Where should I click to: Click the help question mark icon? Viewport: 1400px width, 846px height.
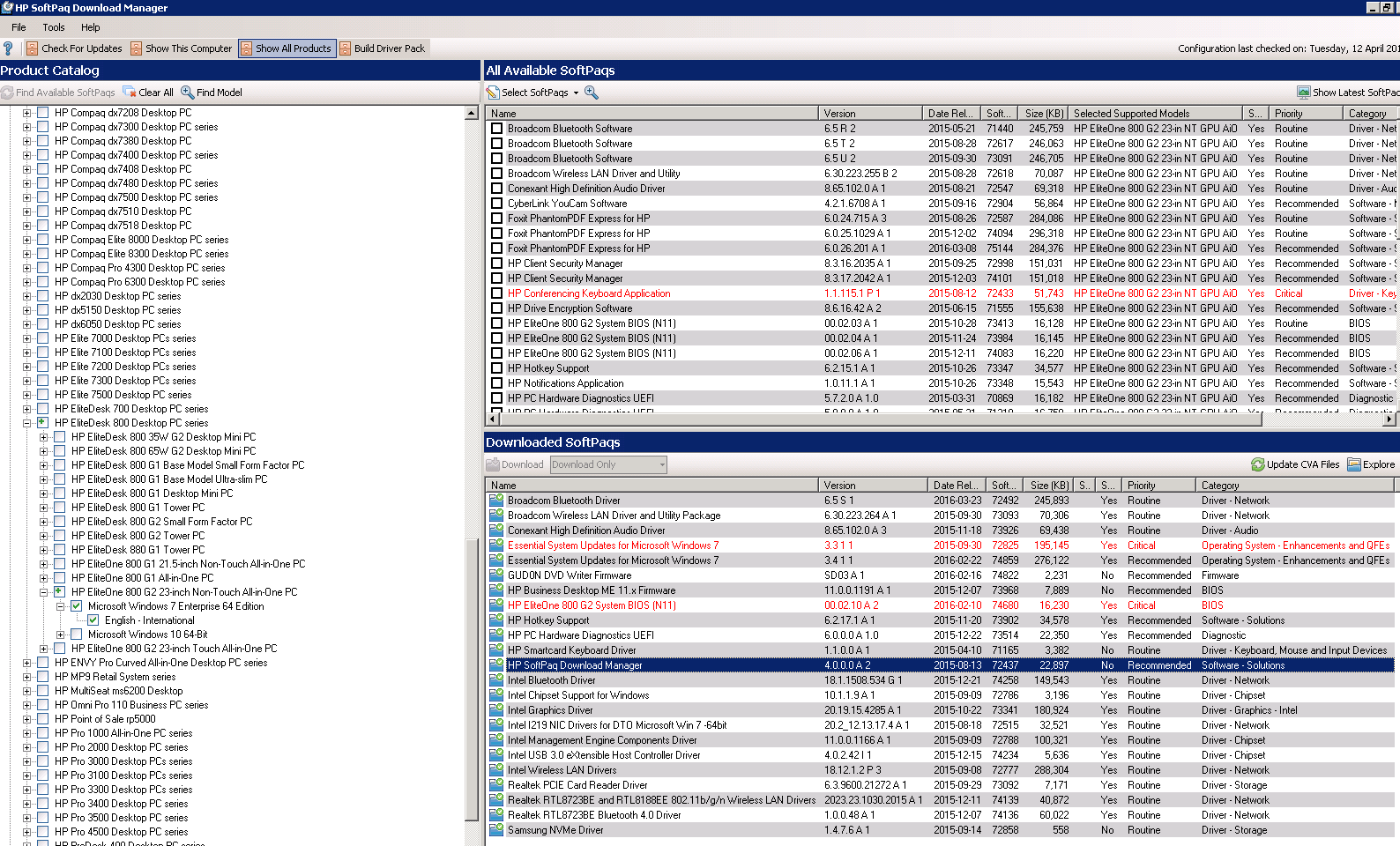(x=8, y=48)
